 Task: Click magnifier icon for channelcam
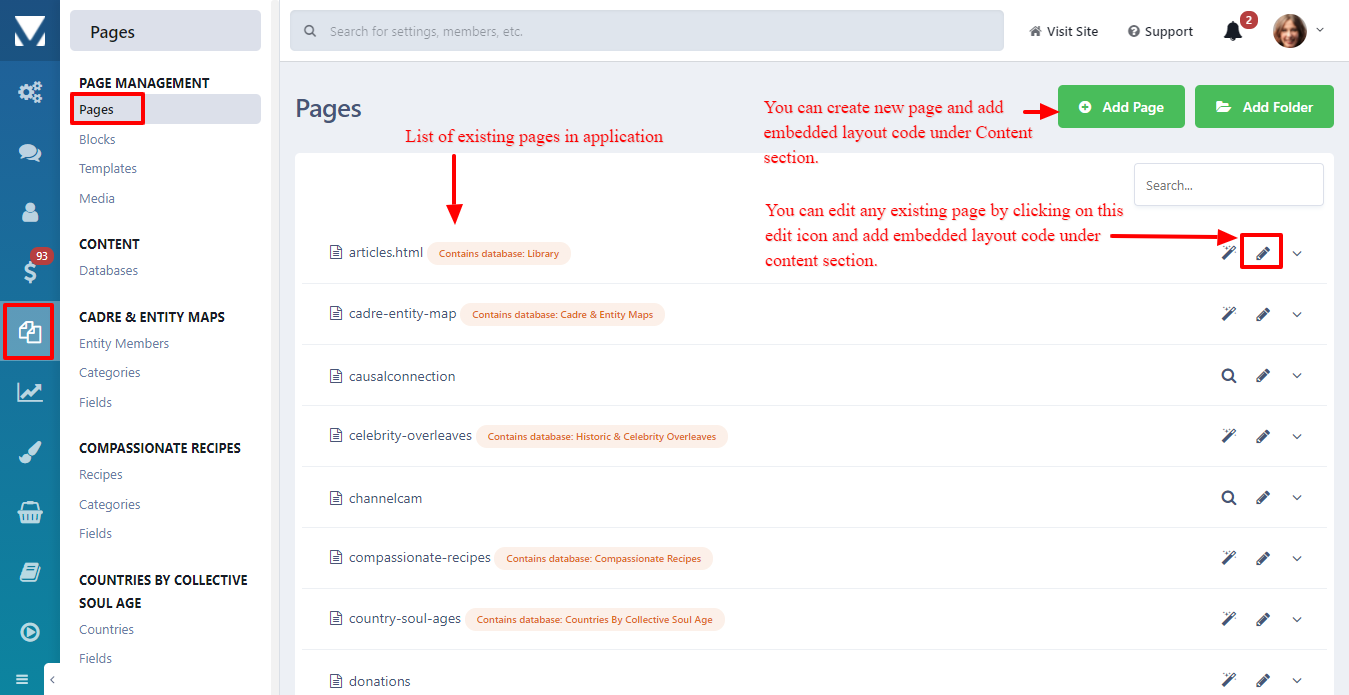(1229, 498)
